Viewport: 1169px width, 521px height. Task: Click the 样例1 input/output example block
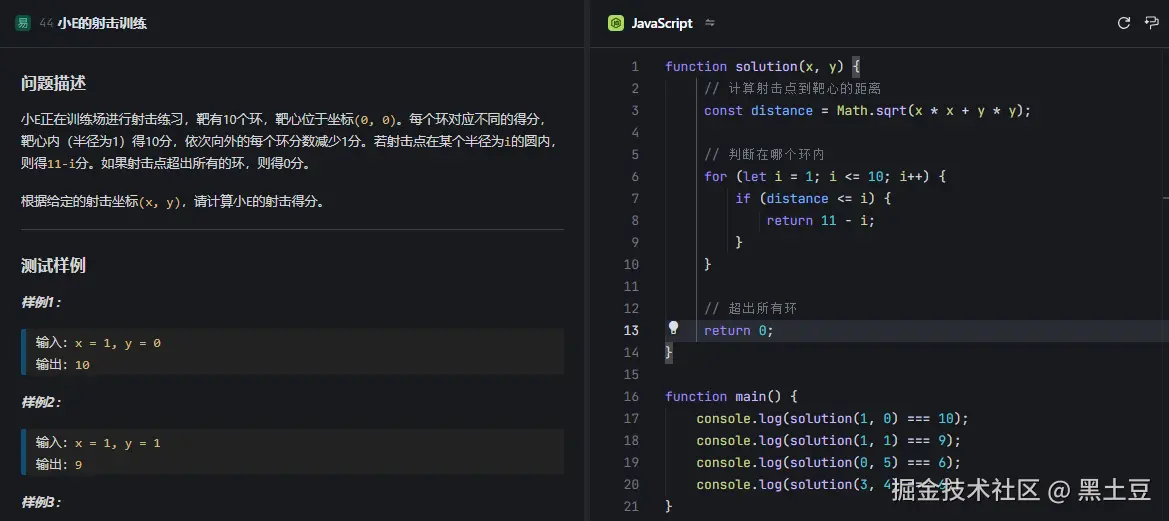(x=292, y=353)
